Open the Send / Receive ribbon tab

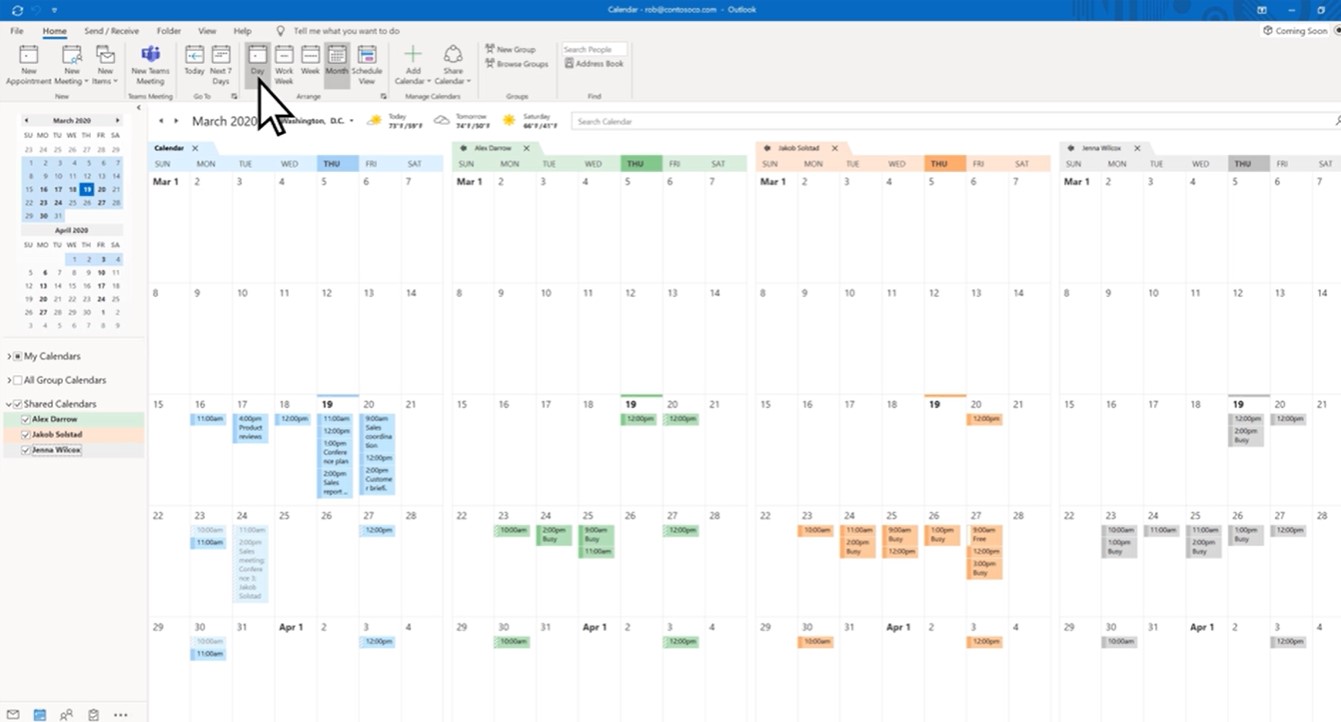coord(111,30)
